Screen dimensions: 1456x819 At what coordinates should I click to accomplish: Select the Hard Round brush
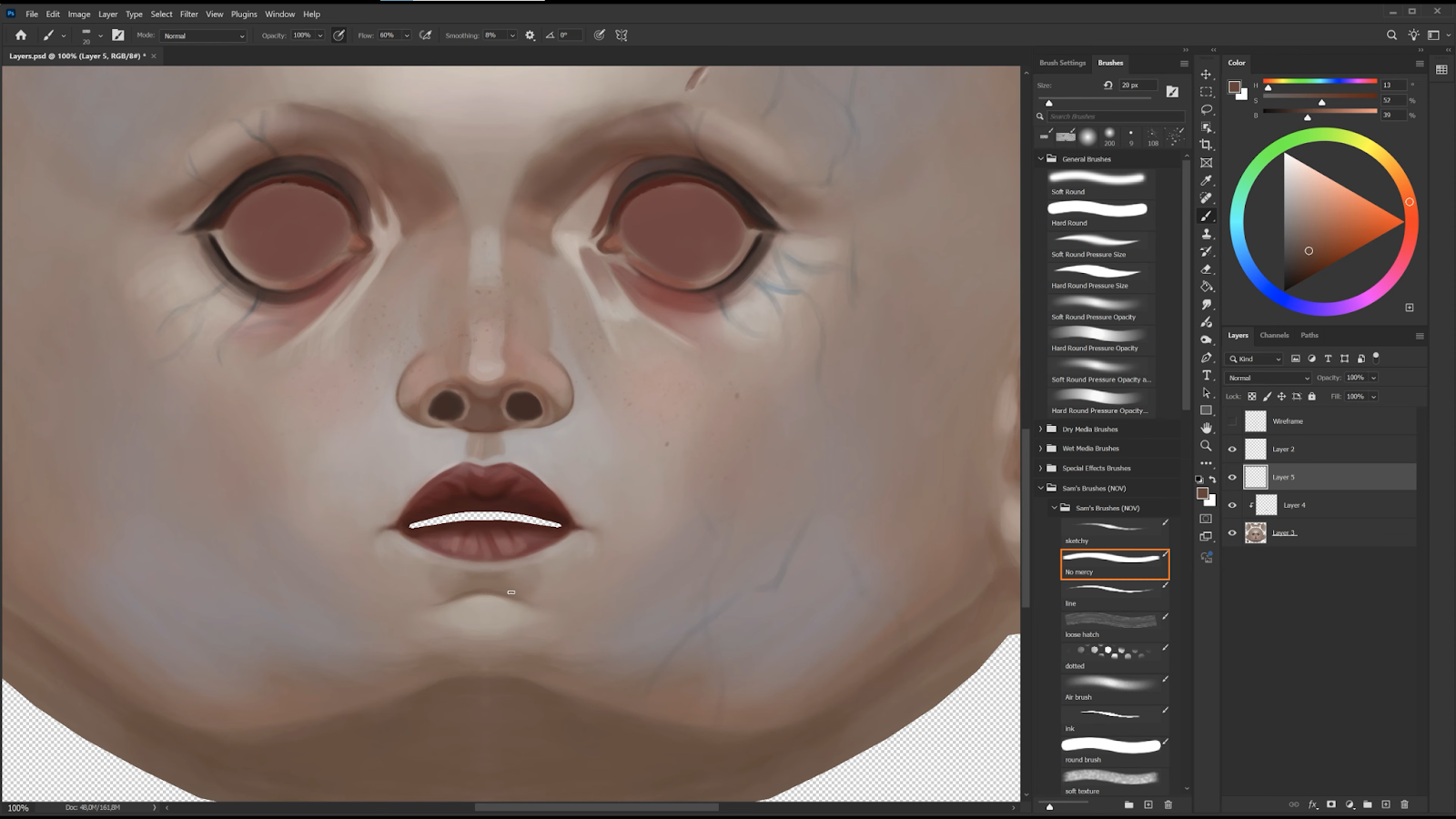point(1101,214)
